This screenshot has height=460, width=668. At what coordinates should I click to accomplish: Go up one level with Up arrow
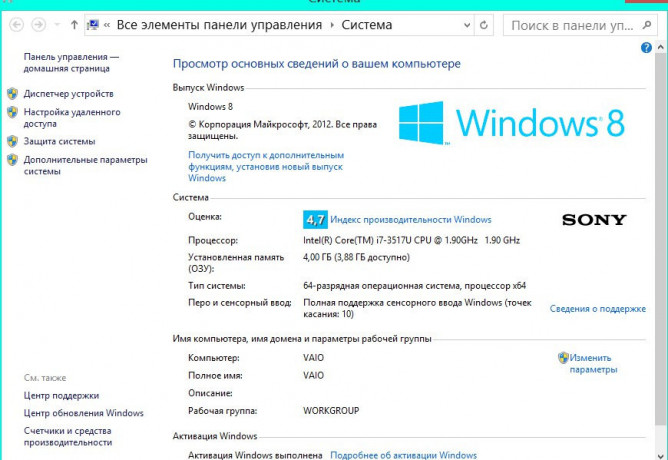tap(74, 25)
